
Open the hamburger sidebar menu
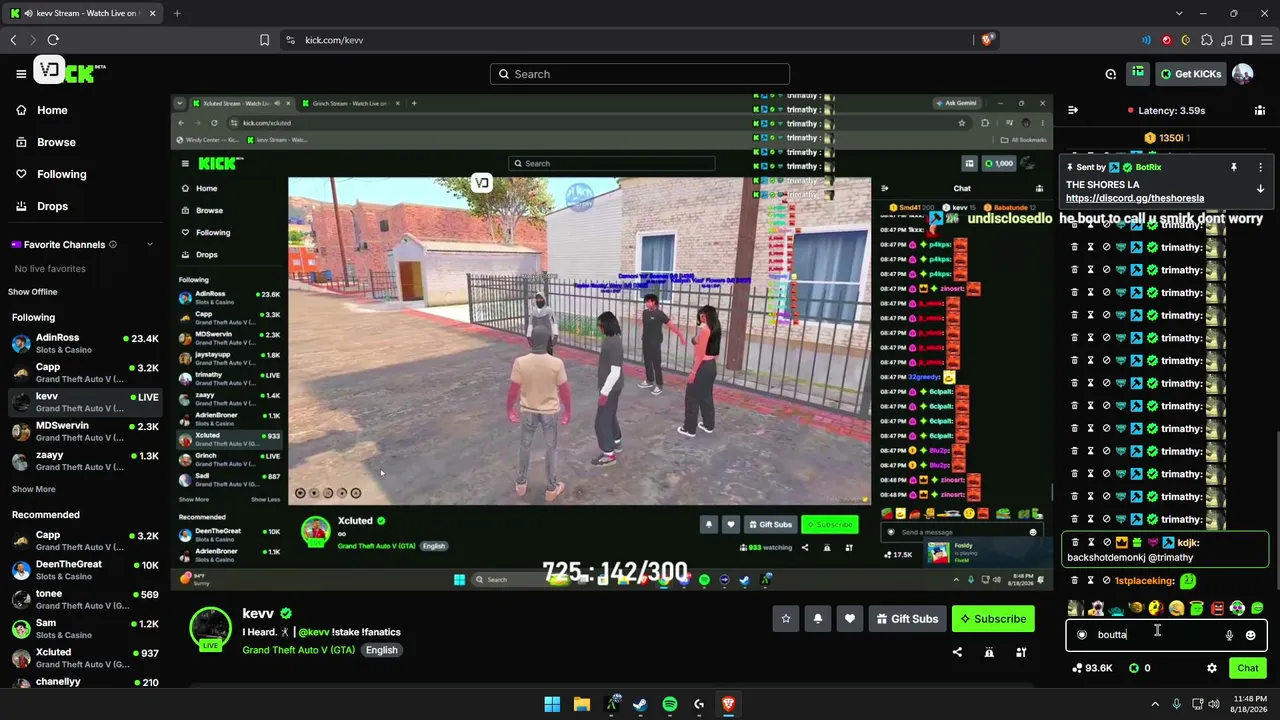tap(21, 73)
